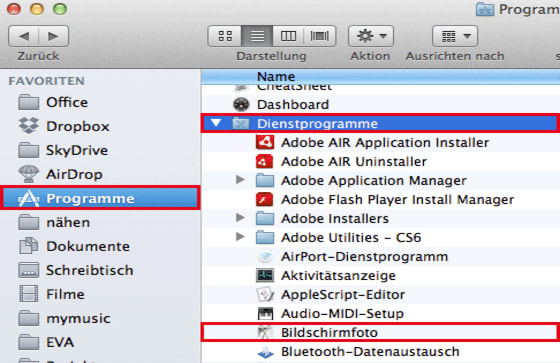
Task: Go back with the left arrow button
Action: [24, 36]
